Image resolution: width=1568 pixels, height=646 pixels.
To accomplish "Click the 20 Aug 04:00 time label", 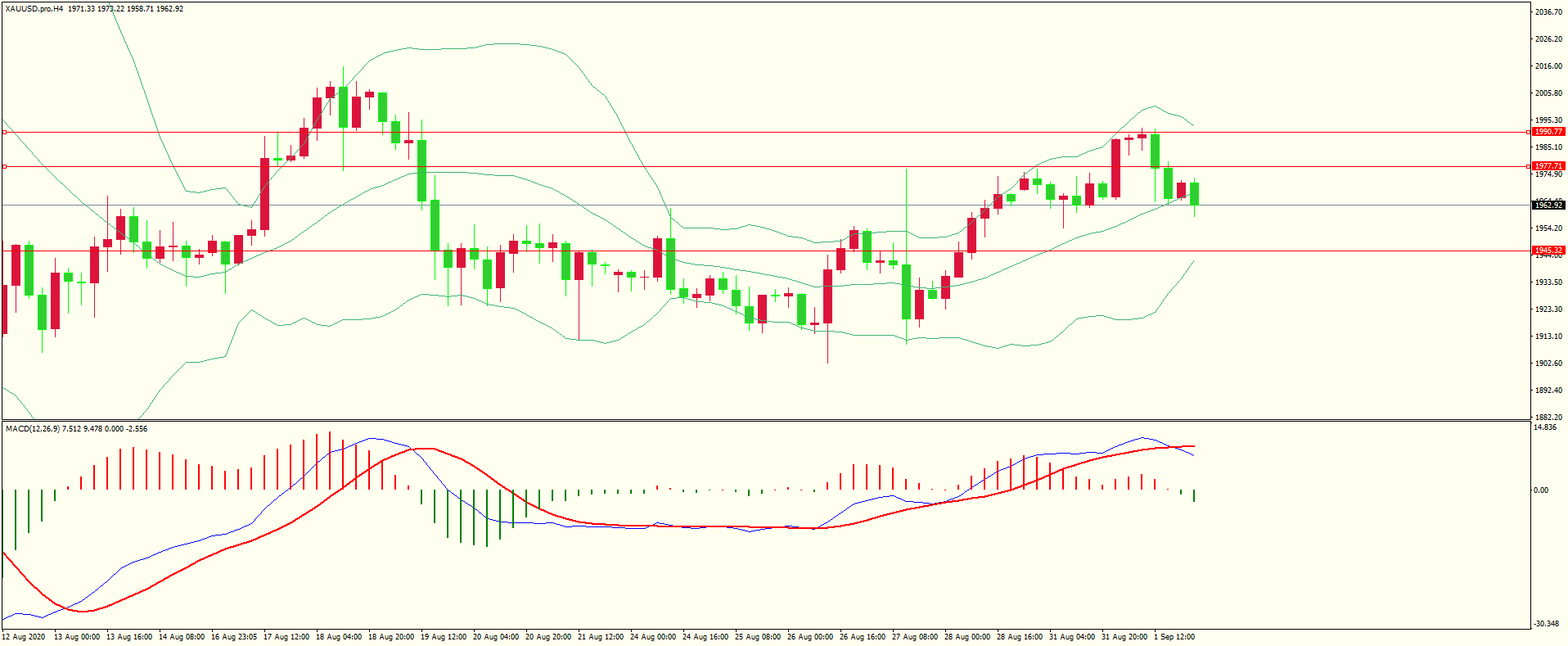I will click(496, 637).
